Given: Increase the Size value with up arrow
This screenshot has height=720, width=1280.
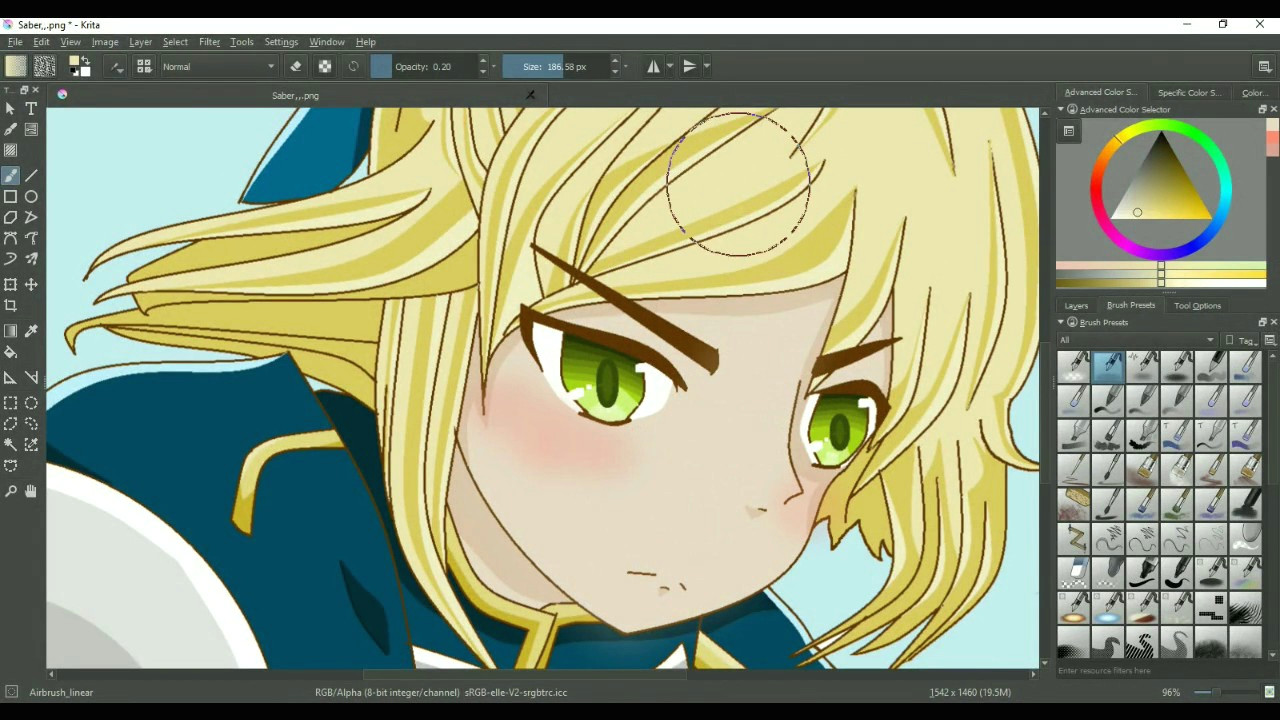Looking at the screenshot, I should tap(615, 60).
